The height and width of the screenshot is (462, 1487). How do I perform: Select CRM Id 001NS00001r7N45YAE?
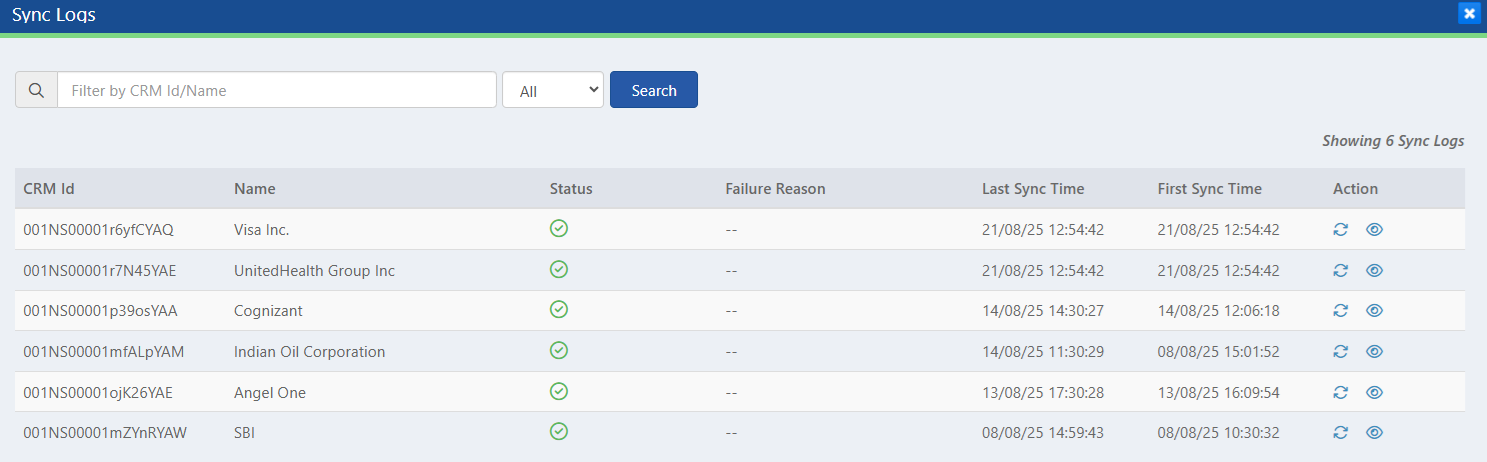coord(100,271)
